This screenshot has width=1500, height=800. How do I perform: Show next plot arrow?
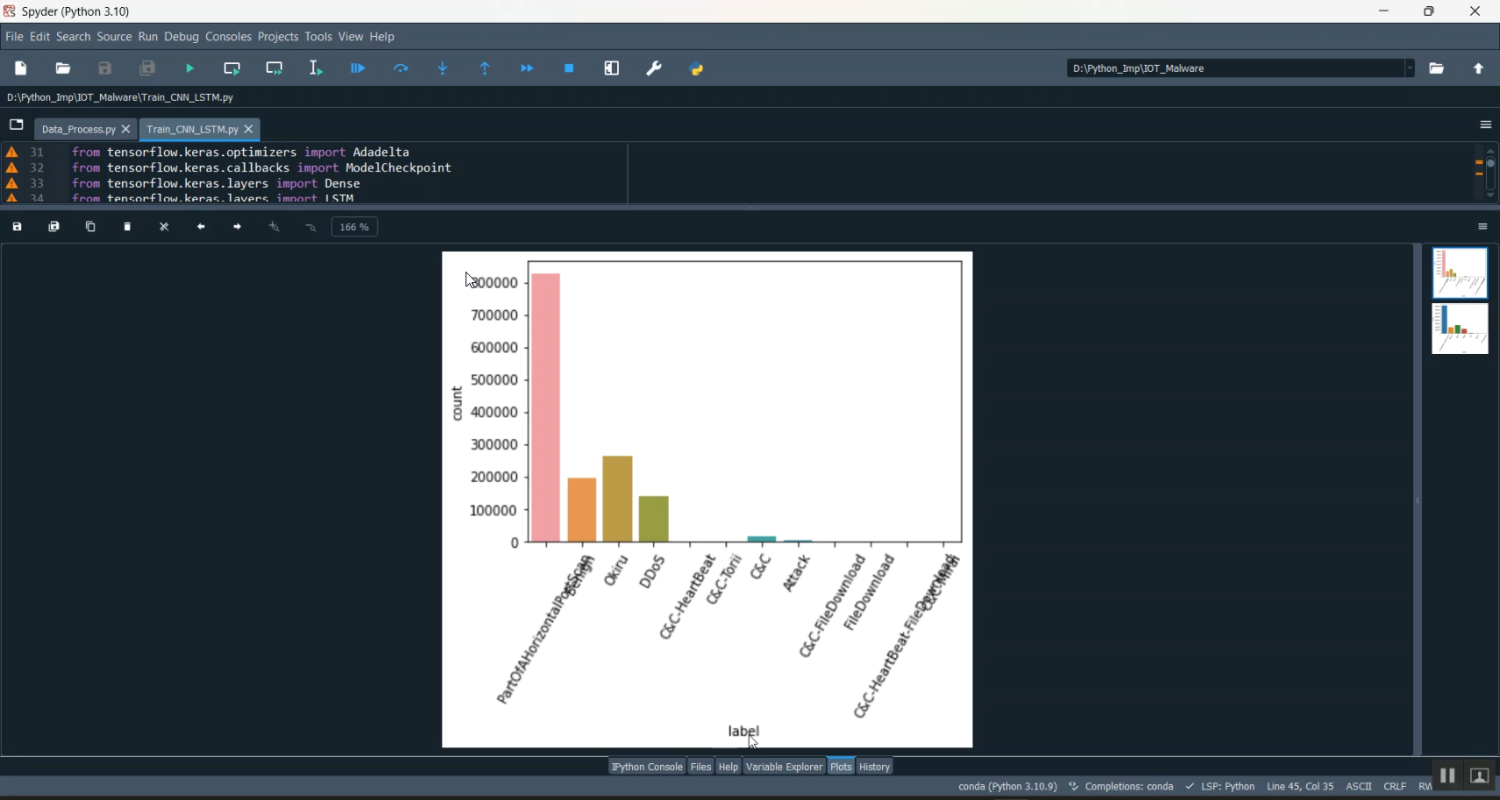[237, 227]
